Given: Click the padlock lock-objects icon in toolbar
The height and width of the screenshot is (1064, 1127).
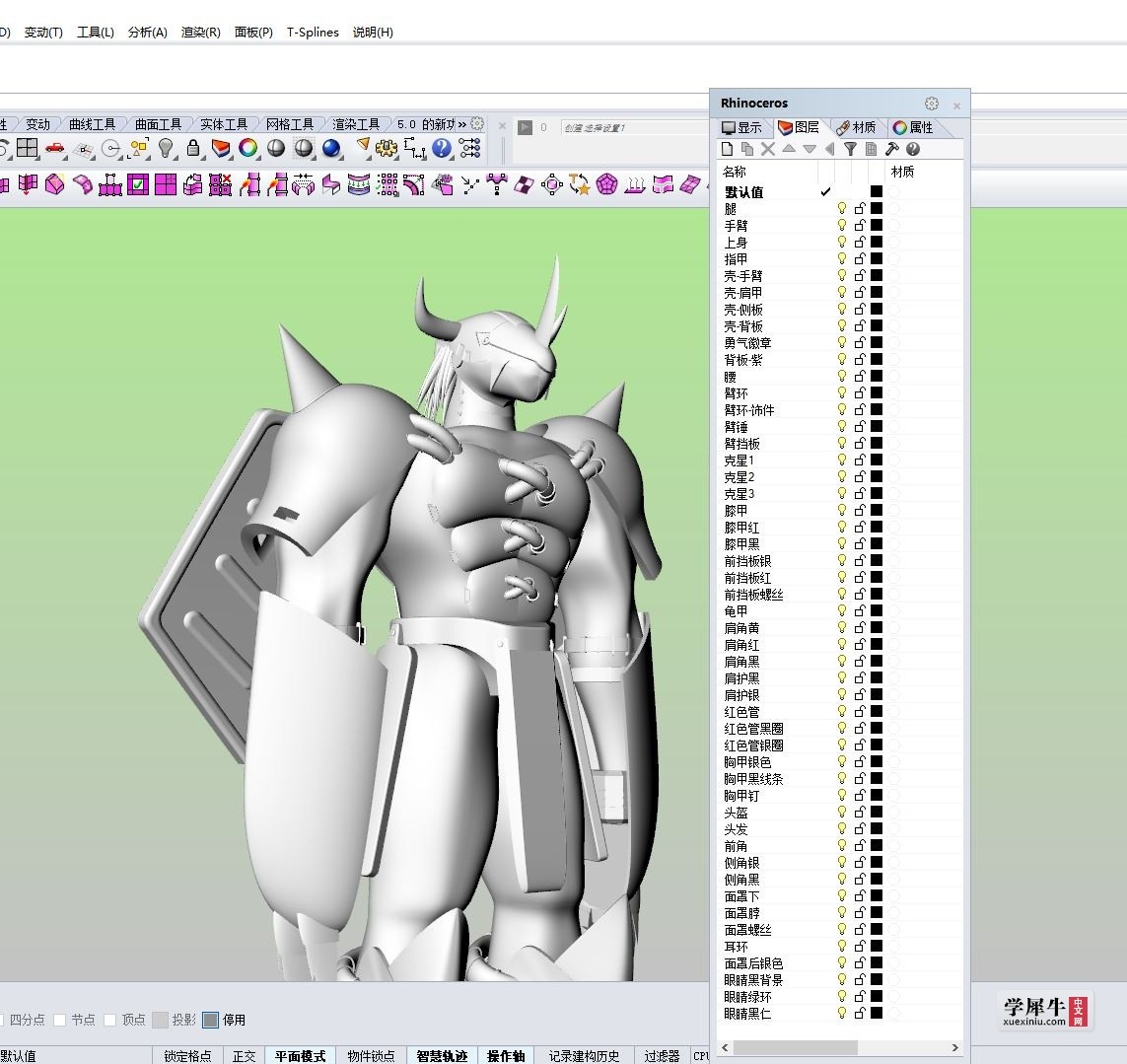Looking at the screenshot, I should [192, 148].
